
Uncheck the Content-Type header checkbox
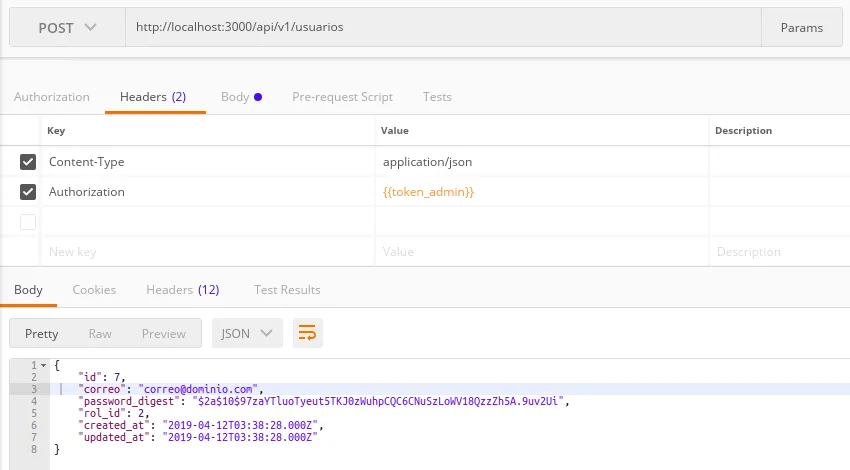point(28,161)
